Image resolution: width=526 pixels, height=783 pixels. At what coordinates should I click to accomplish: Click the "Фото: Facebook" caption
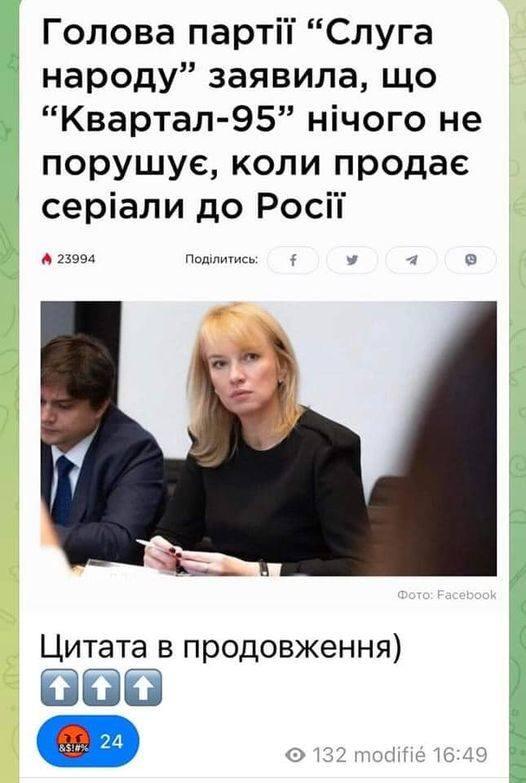447,595
